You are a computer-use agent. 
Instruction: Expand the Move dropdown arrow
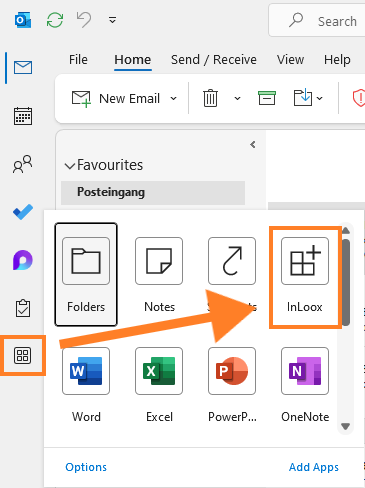tap(319, 98)
